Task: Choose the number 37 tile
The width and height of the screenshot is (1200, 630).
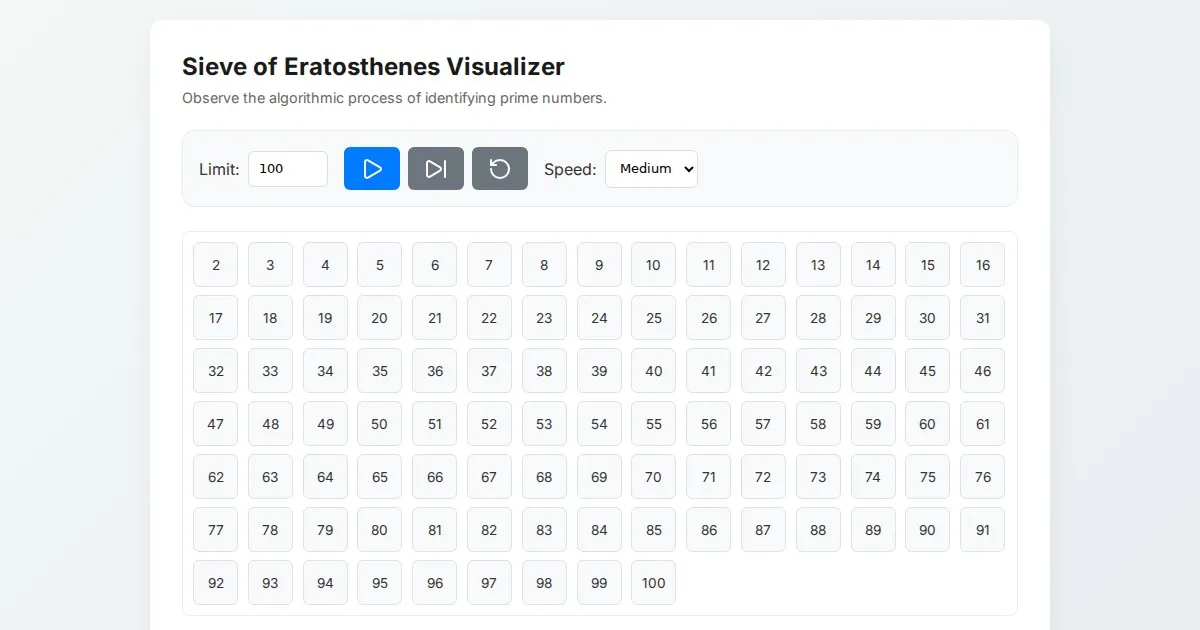Action: pyautogui.click(x=489, y=371)
